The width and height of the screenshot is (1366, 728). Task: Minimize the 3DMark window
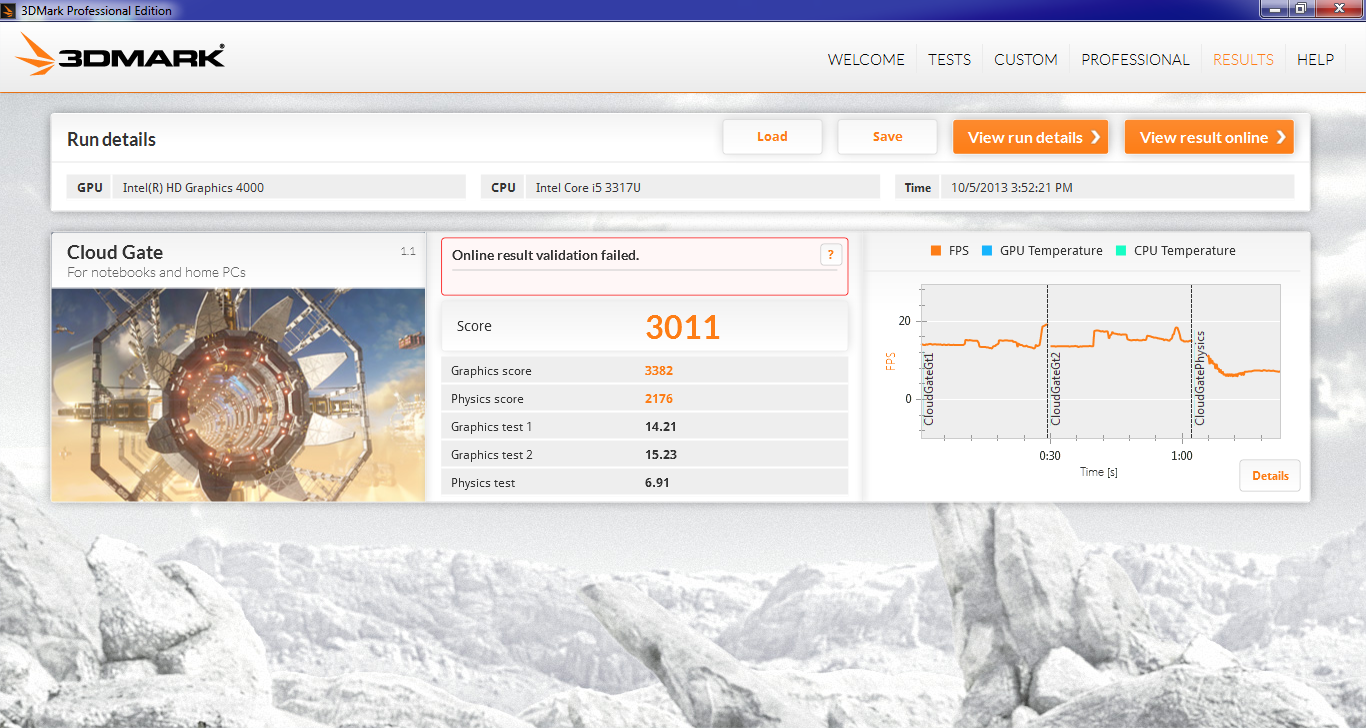tap(1274, 9)
